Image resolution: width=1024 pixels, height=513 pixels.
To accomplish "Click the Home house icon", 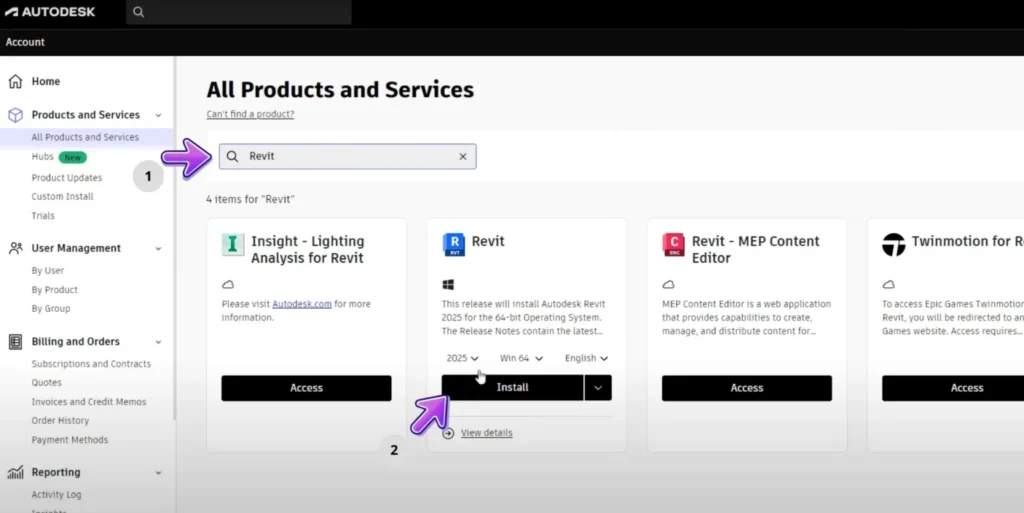I will pos(16,81).
